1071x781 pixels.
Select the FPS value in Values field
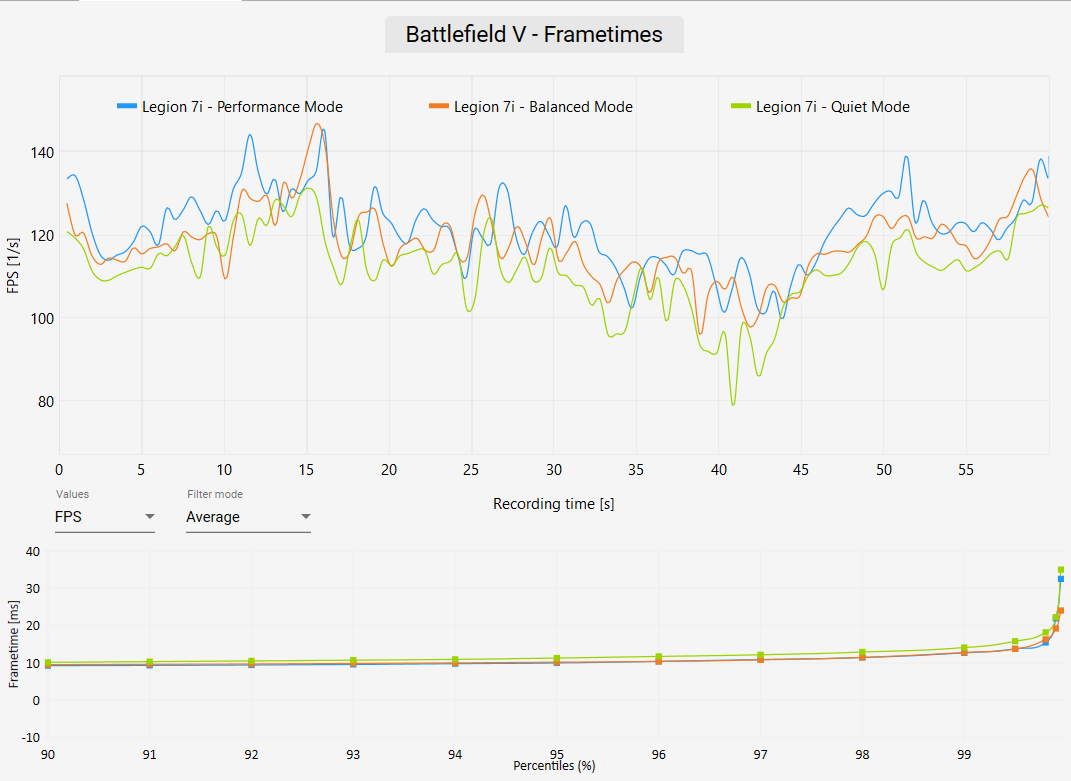pyautogui.click(x=68, y=517)
